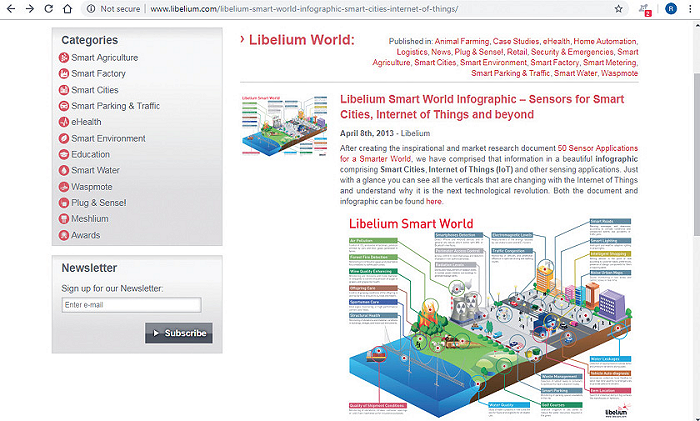Click the Smart Agriculture category icon
Viewport: 700px width, 421px height.
tap(64, 58)
